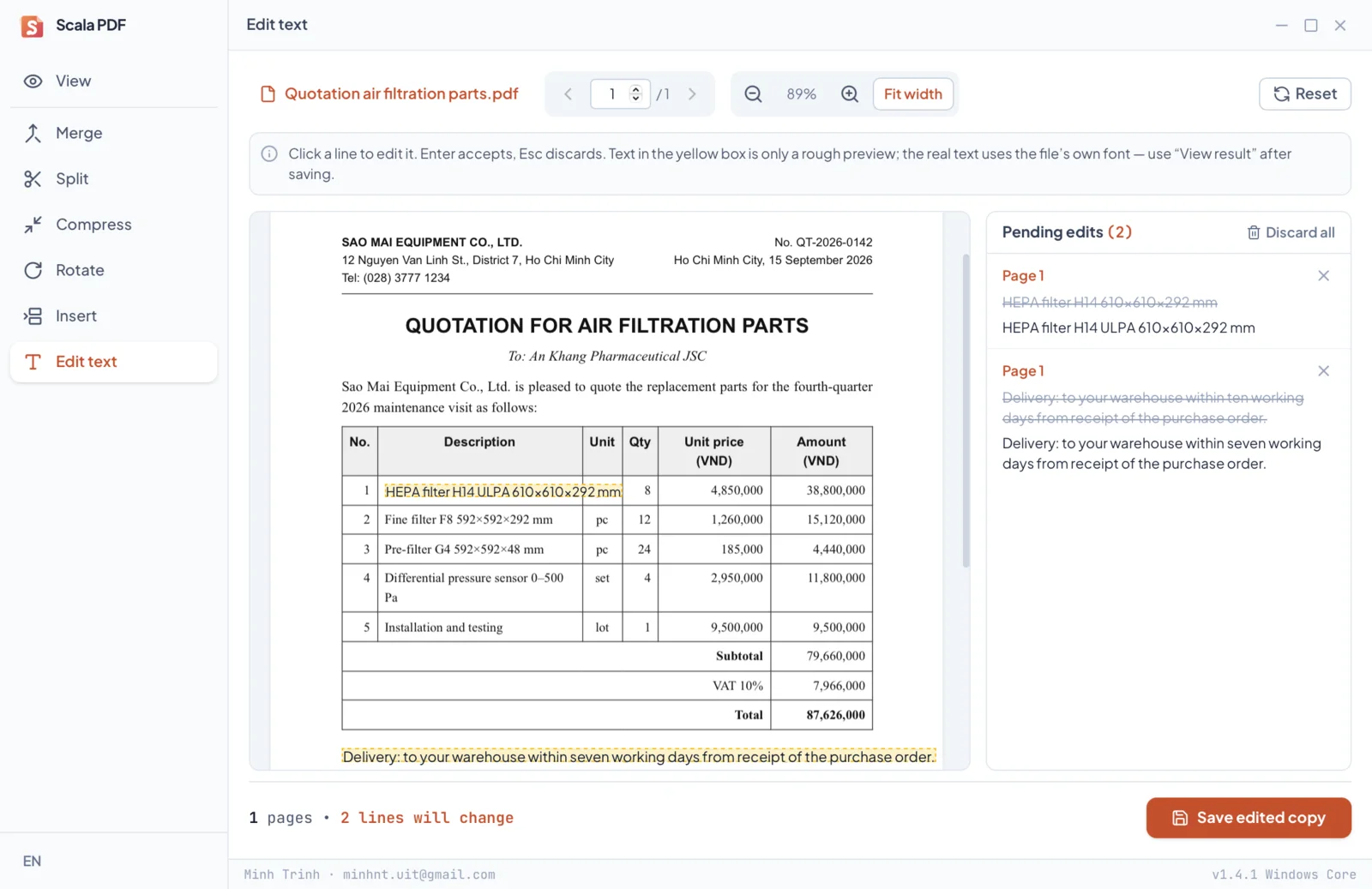Zoom out with the minus magnifier
This screenshot has height=889, width=1372.
[753, 94]
